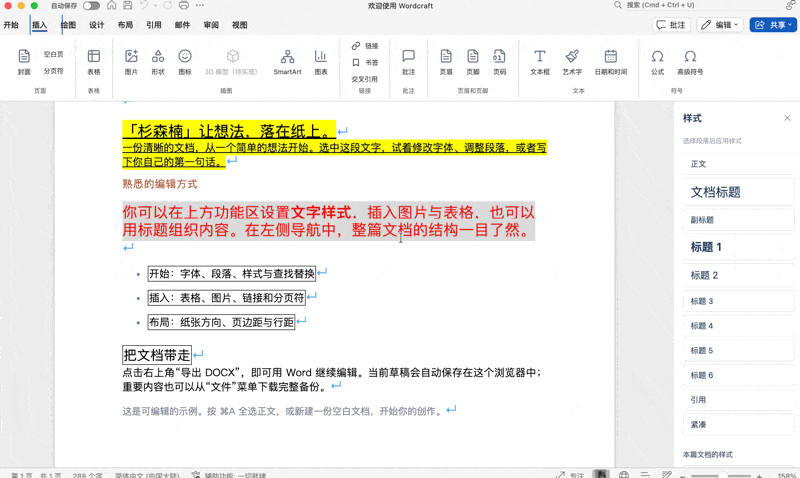Open advanced symbols (高级符号)

690,62
